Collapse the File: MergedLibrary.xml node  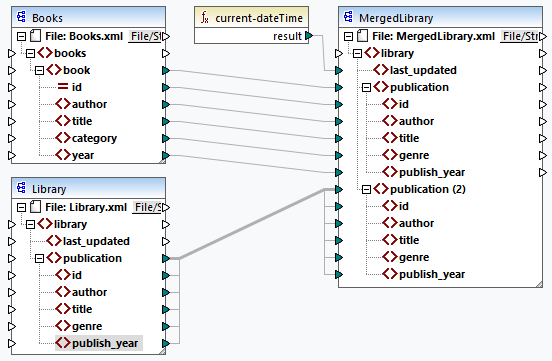[349, 36]
